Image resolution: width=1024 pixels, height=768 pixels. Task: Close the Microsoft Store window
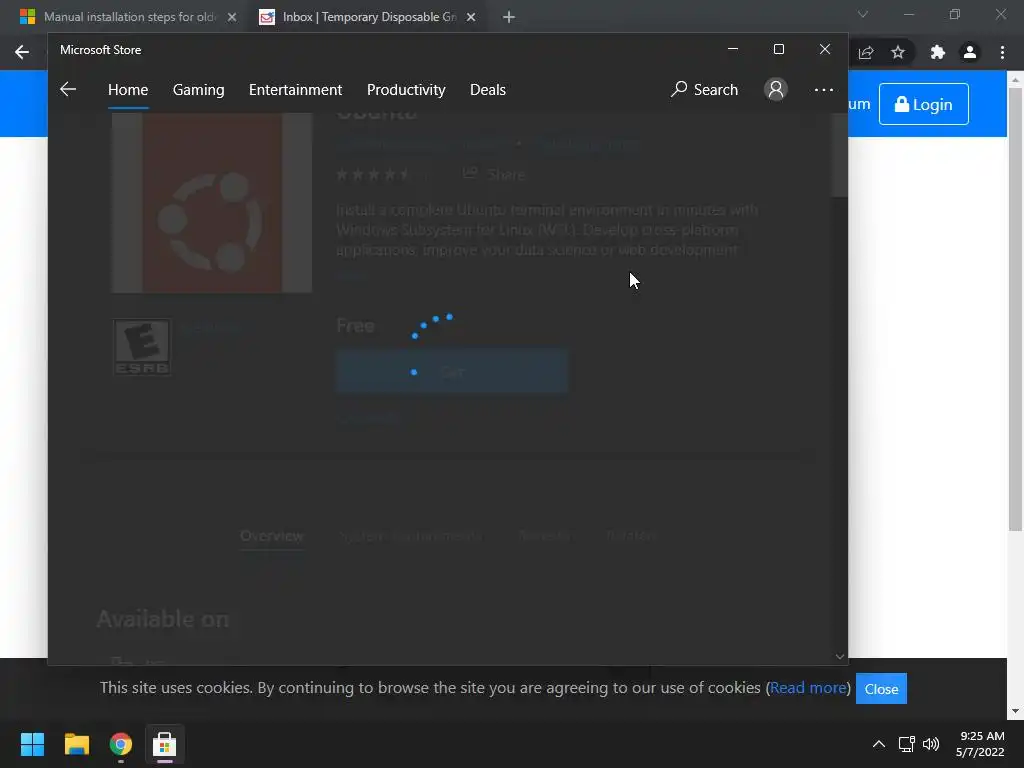[x=825, y=49]
